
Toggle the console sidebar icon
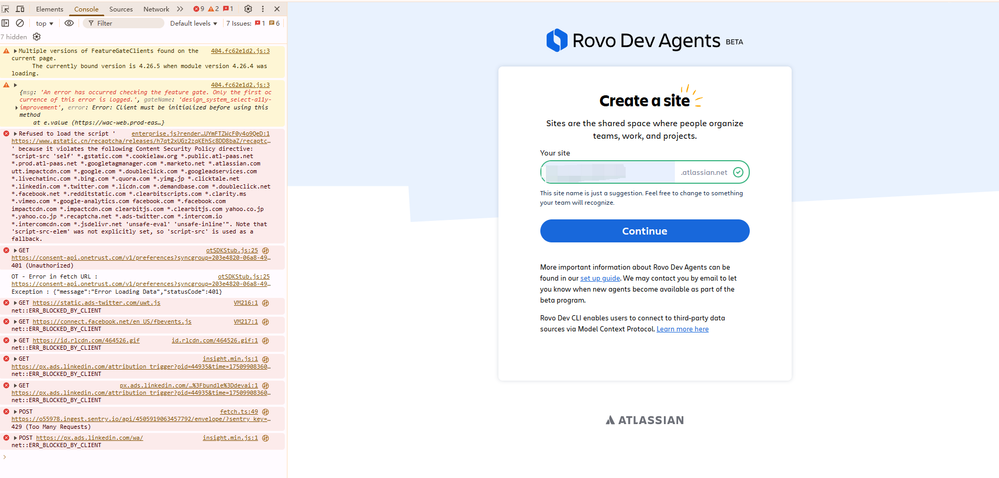6,23
